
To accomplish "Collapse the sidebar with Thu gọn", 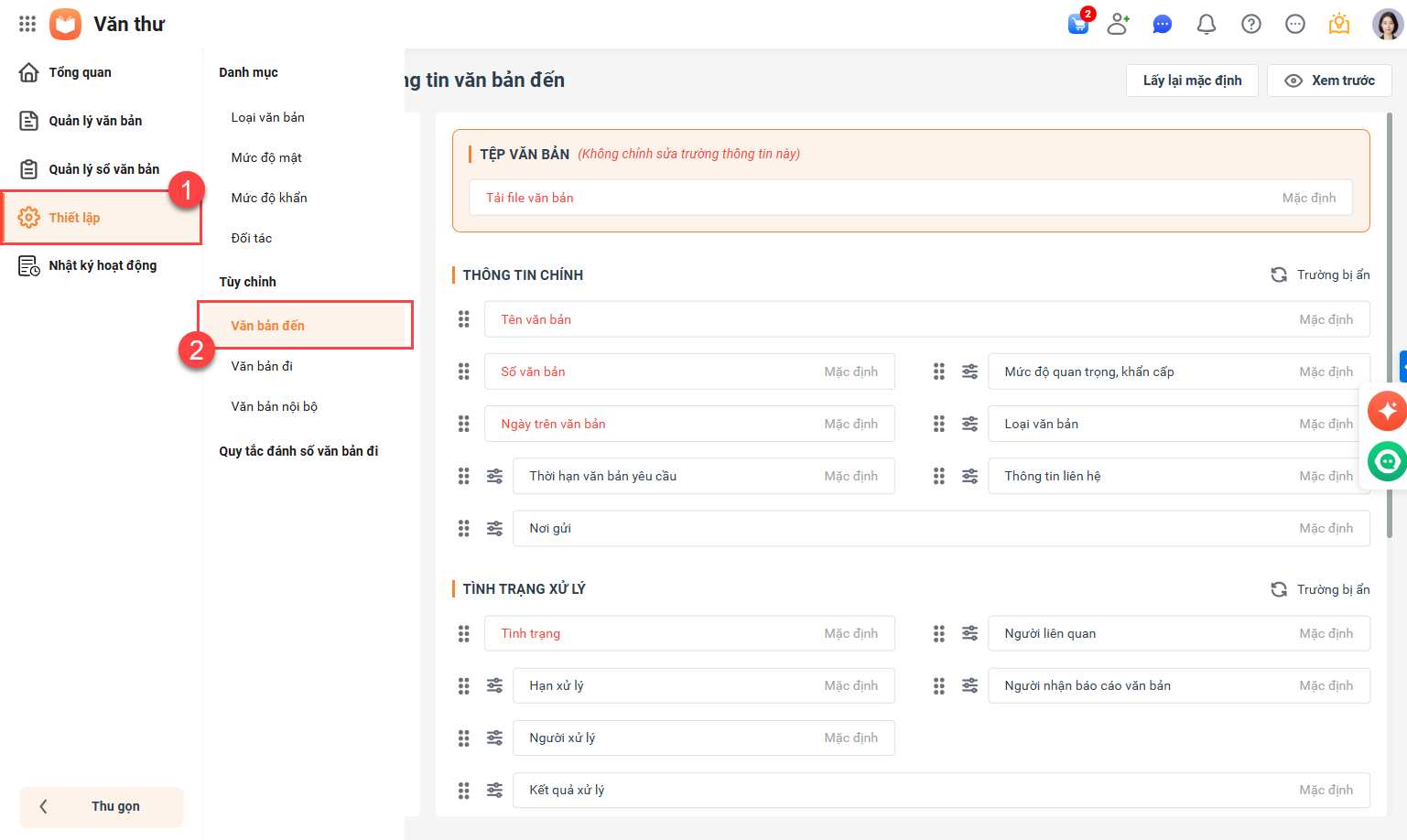I will [102, 806].
